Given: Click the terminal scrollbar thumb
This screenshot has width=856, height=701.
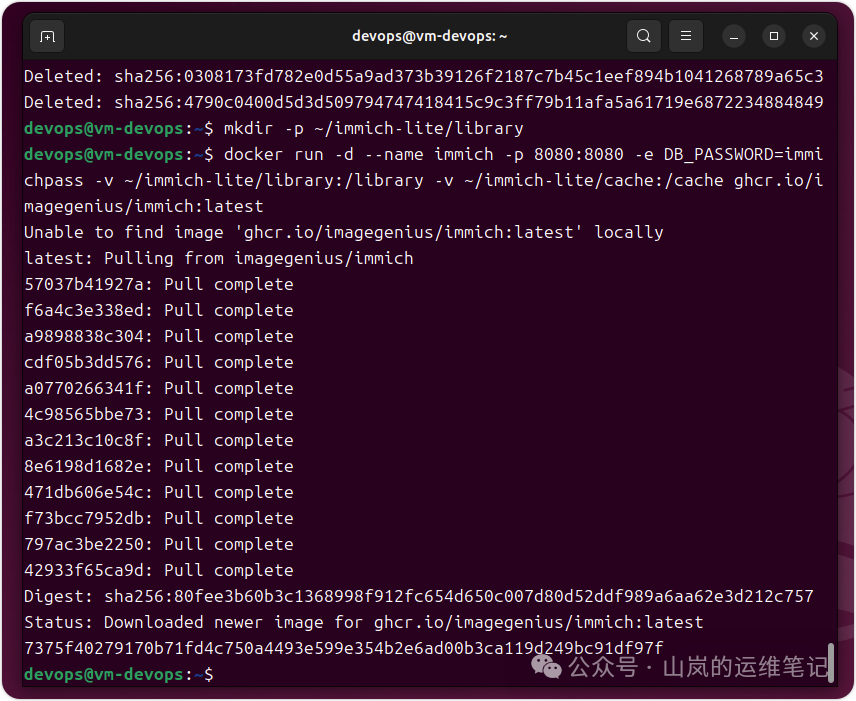Looking at the screenshot, I should click(830, 663).
